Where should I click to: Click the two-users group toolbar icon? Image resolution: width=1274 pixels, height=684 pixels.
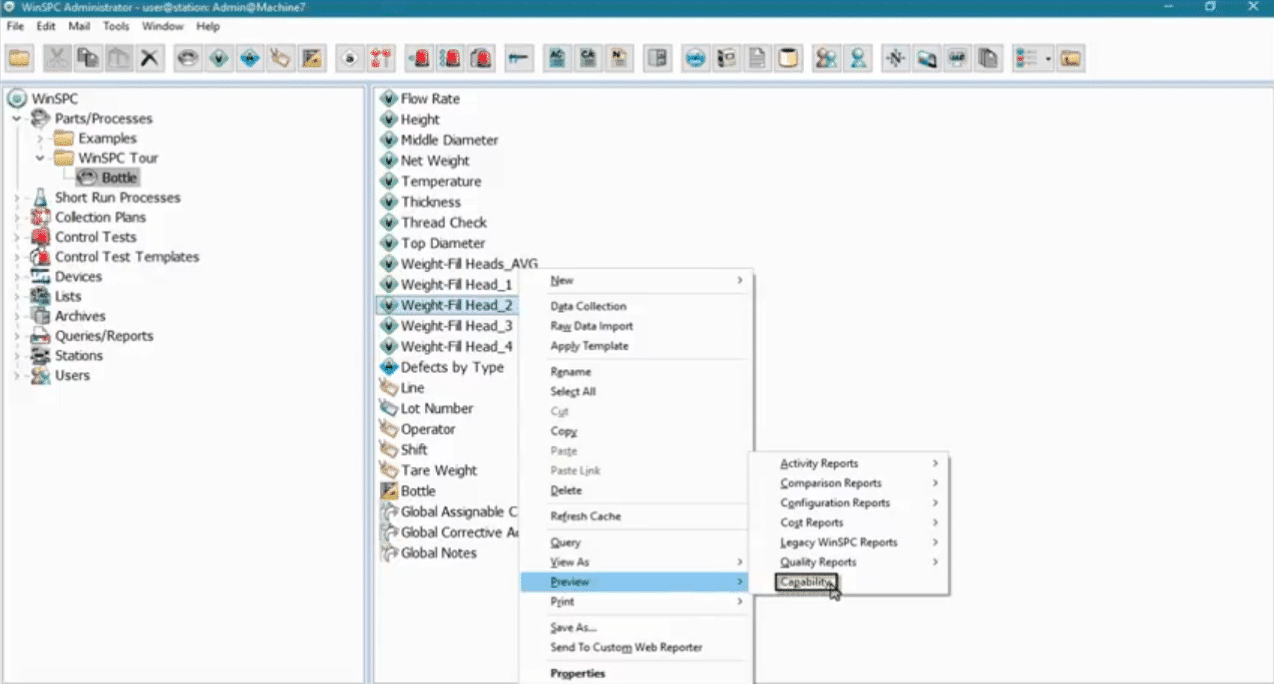coord(826,59)
